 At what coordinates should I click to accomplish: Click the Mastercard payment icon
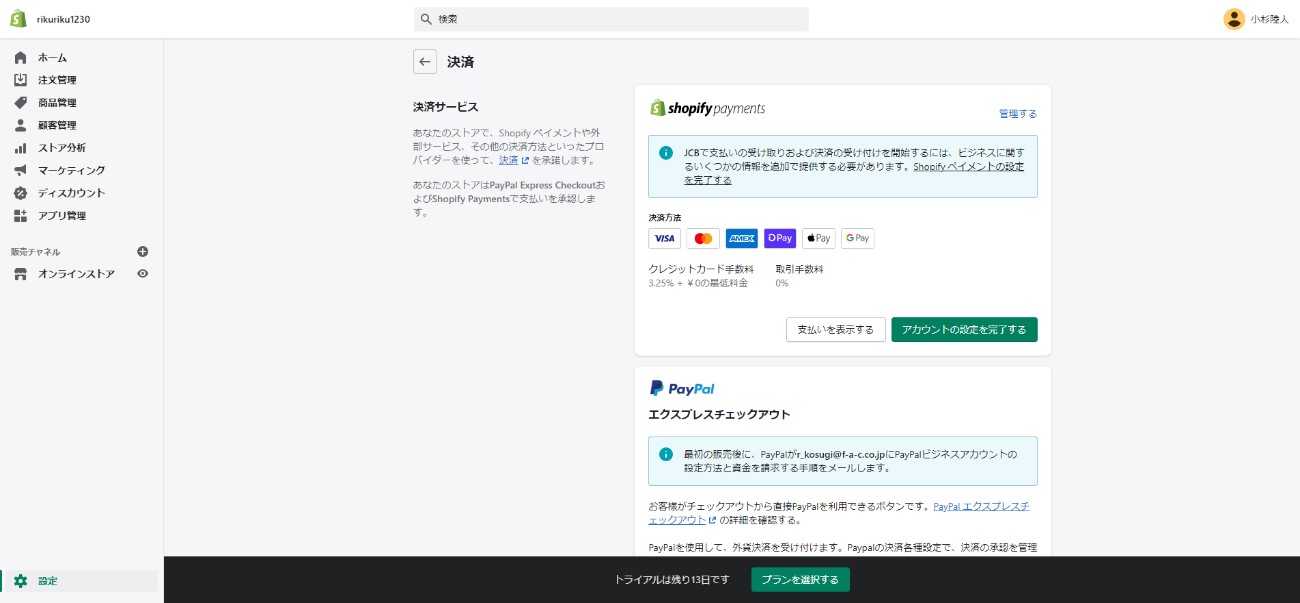coord(703,238)
